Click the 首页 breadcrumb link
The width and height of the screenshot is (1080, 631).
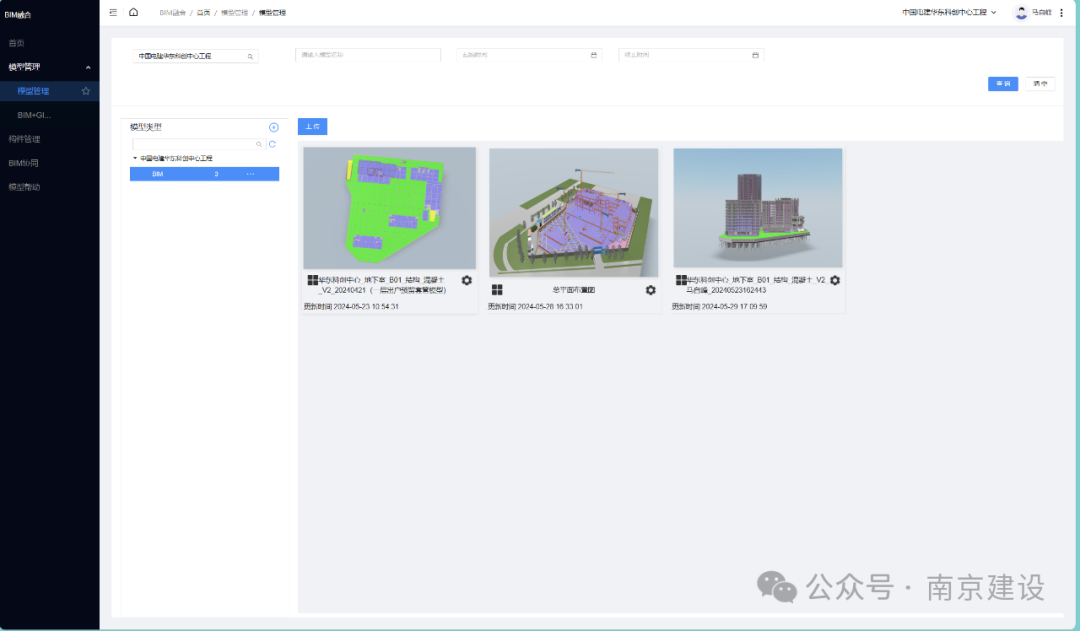(203, 12)
